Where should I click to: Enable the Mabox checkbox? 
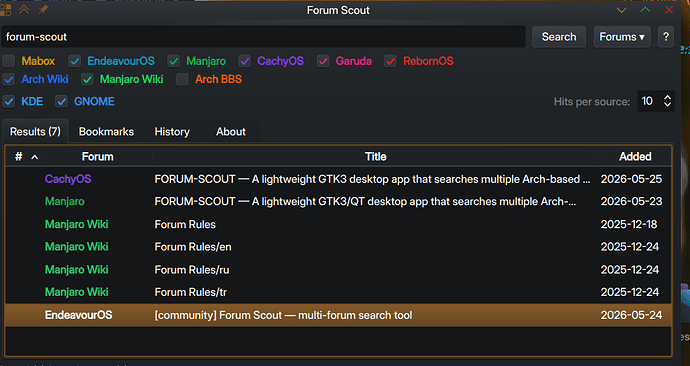point(9,61)
